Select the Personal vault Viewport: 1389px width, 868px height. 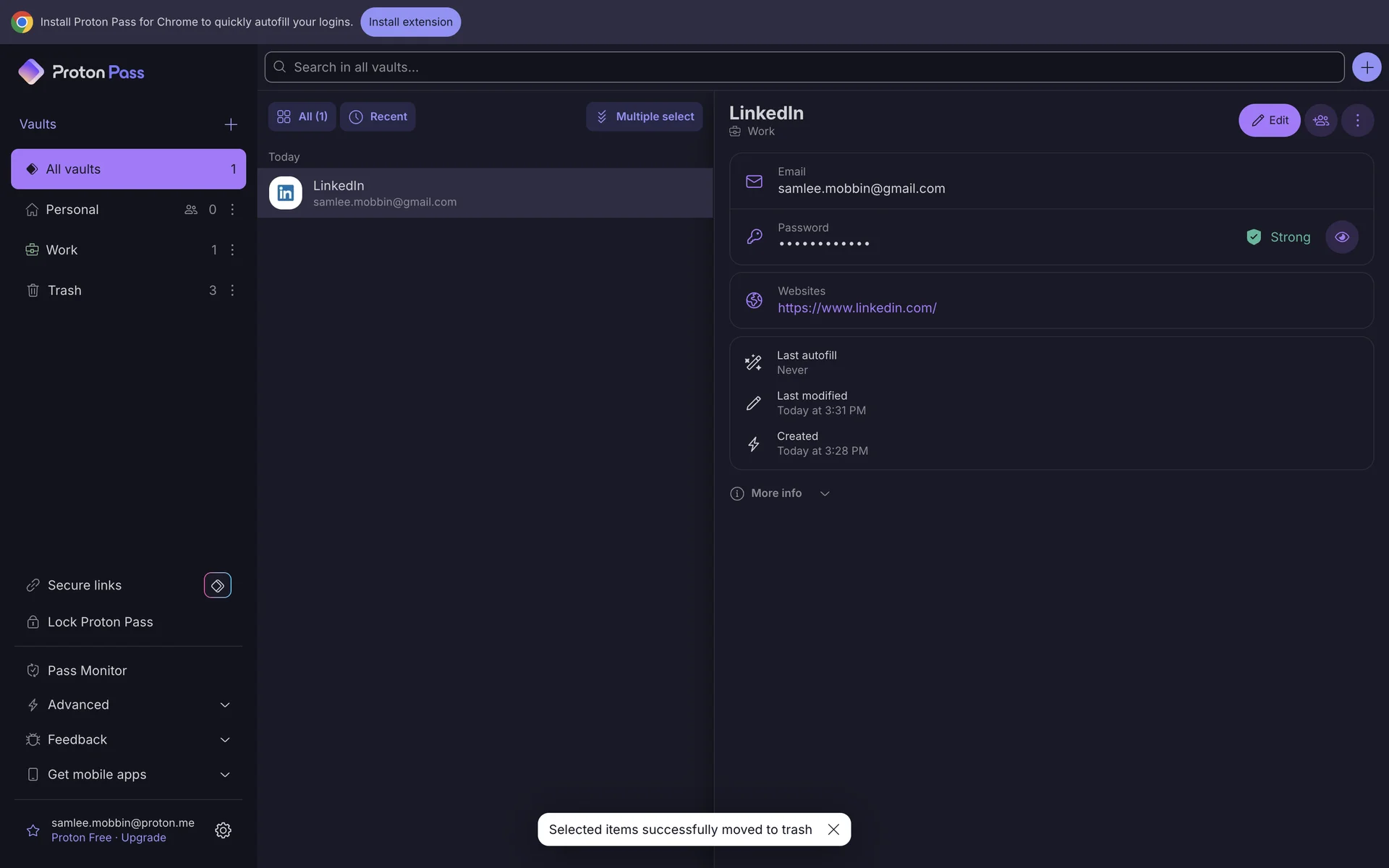pos(72,209)
